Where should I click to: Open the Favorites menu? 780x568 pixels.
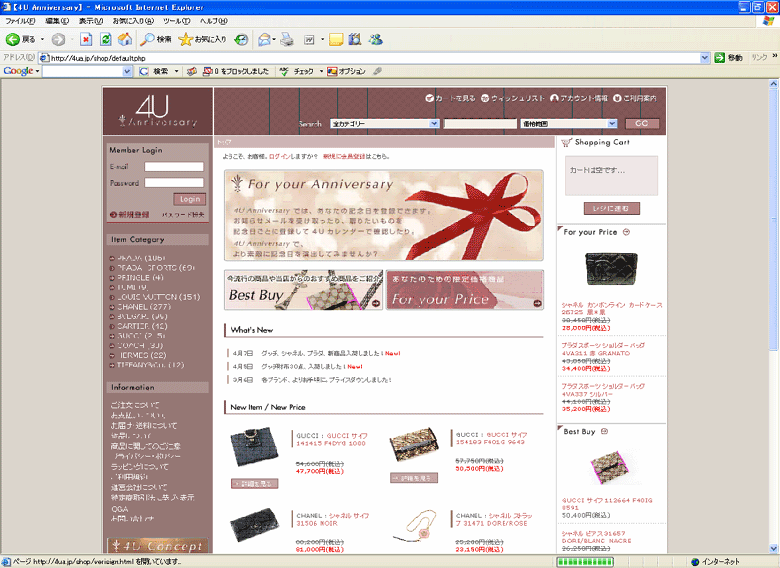click(x=133, y=21)
